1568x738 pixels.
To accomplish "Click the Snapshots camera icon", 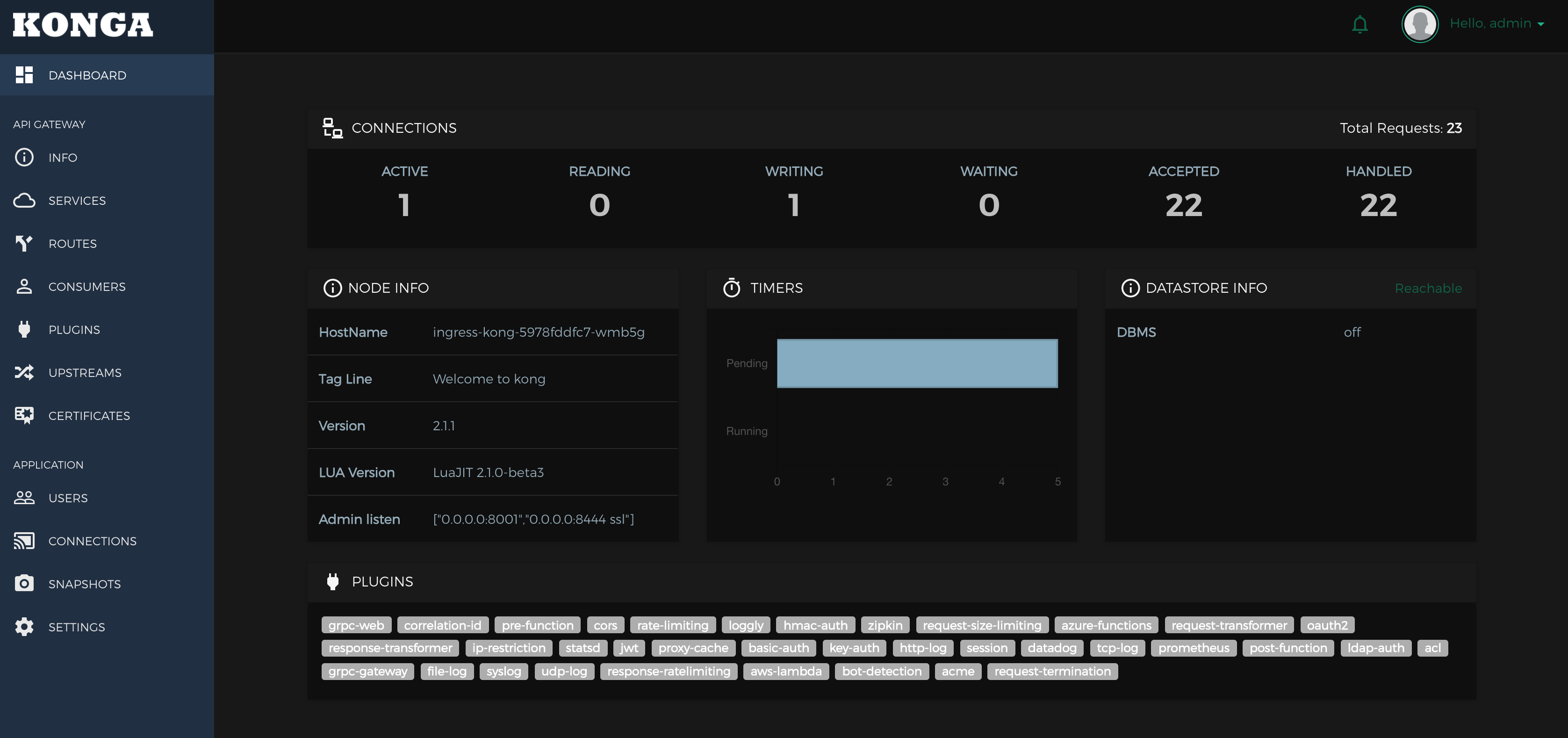I will [x=24, y=583].
